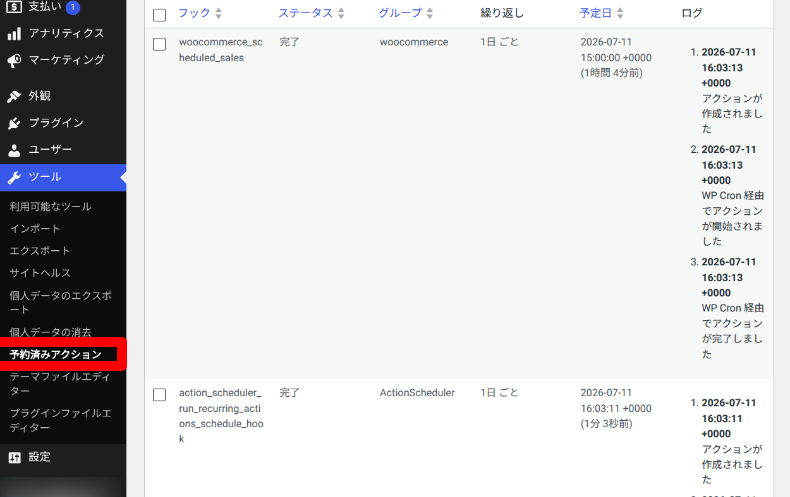Viewport: 790px width, 497px height.
Task: Go to サイトヘルス submenu
Action: 40,273
